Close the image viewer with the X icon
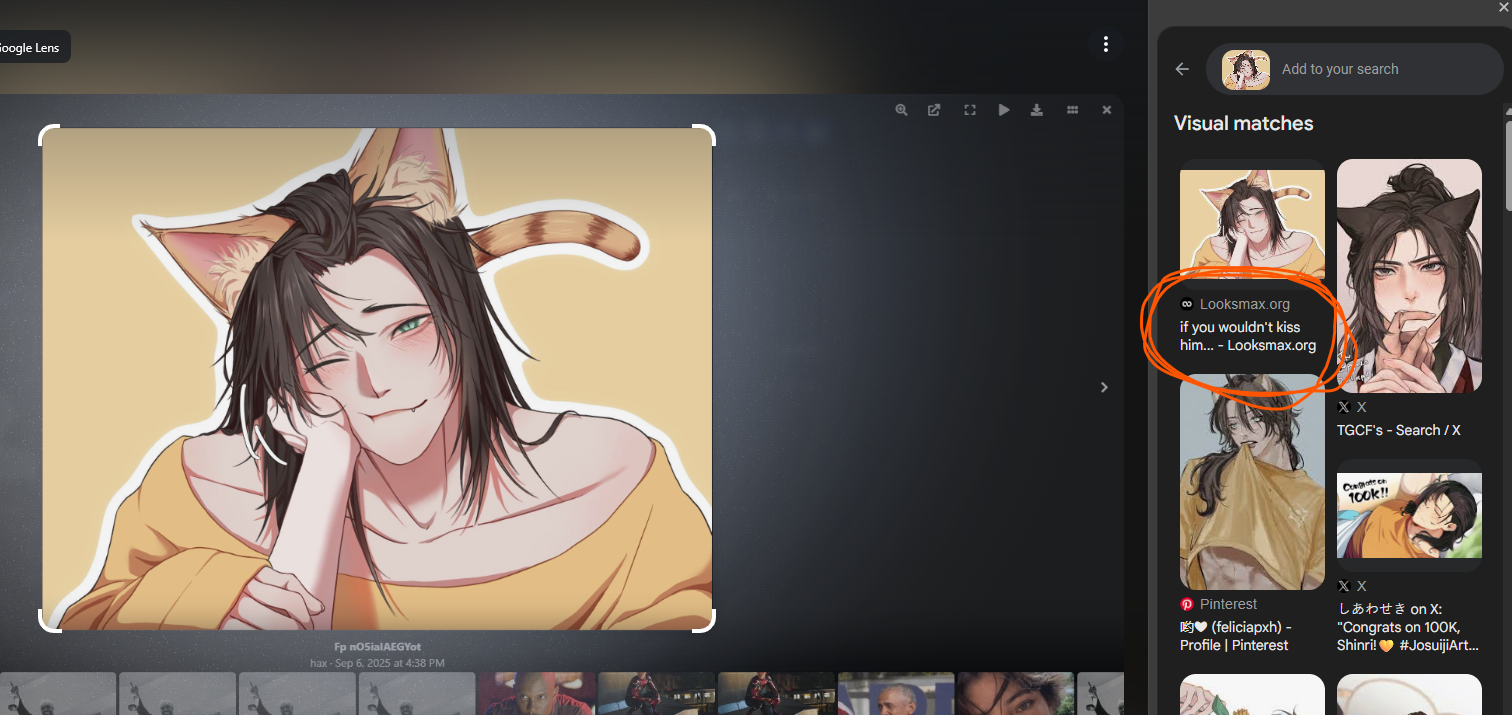 coord(1107,110)
